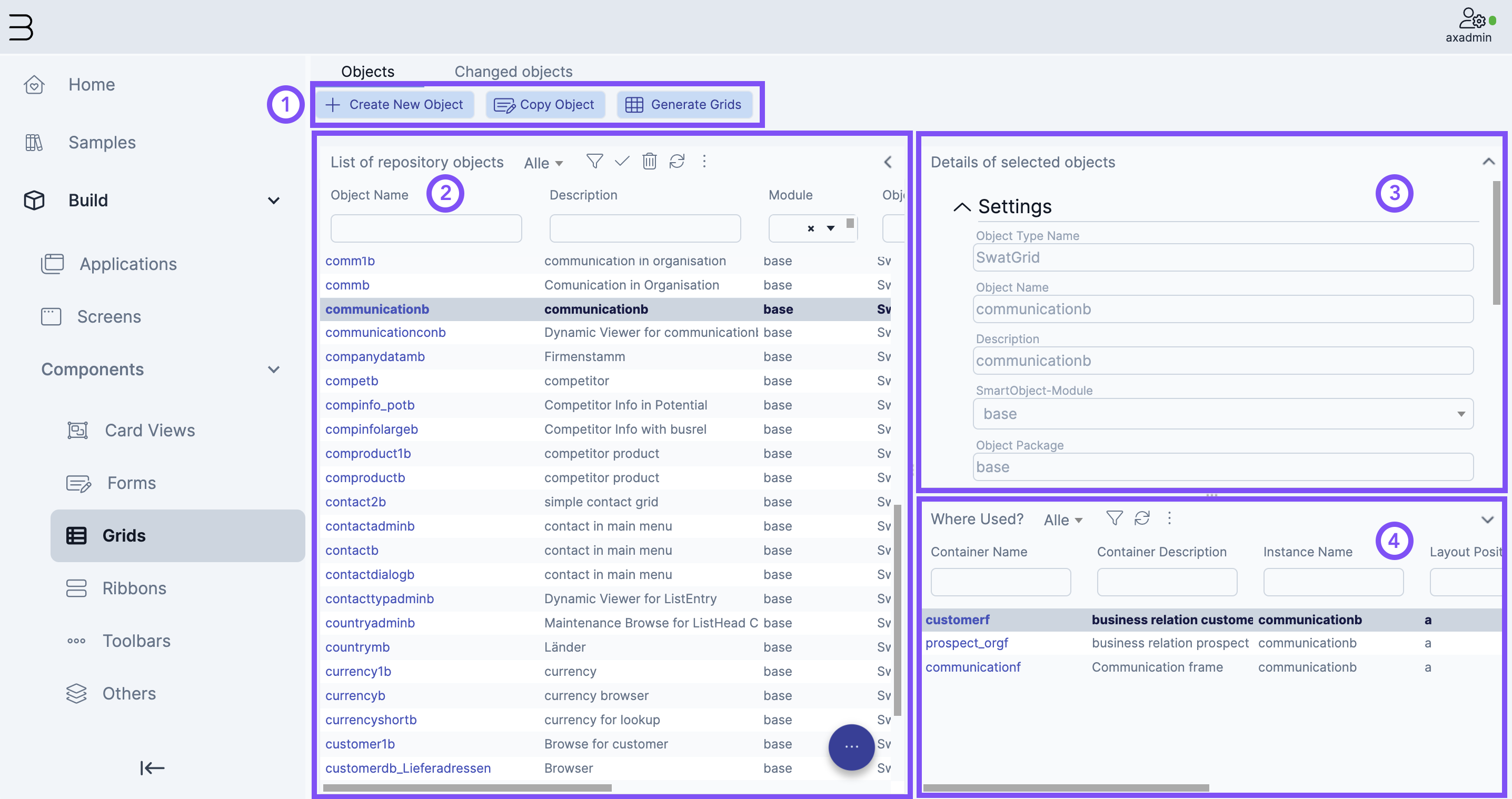Click the communicationb object link
1512x799 pixels.
pos(377,308)
